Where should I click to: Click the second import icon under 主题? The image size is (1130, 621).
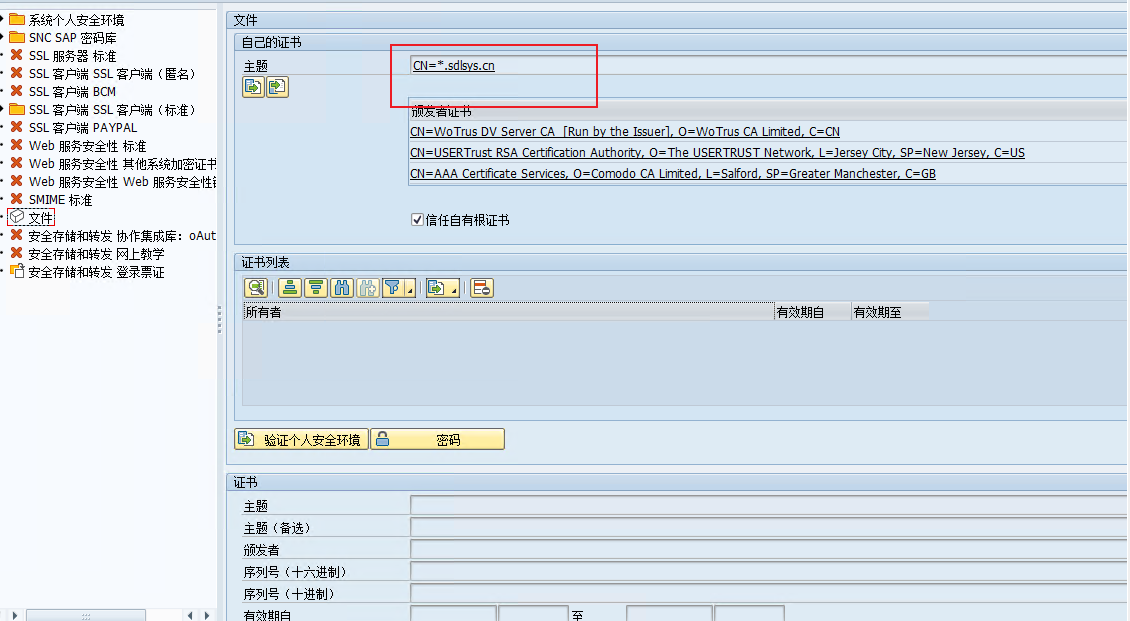click(x=277, y=87)
